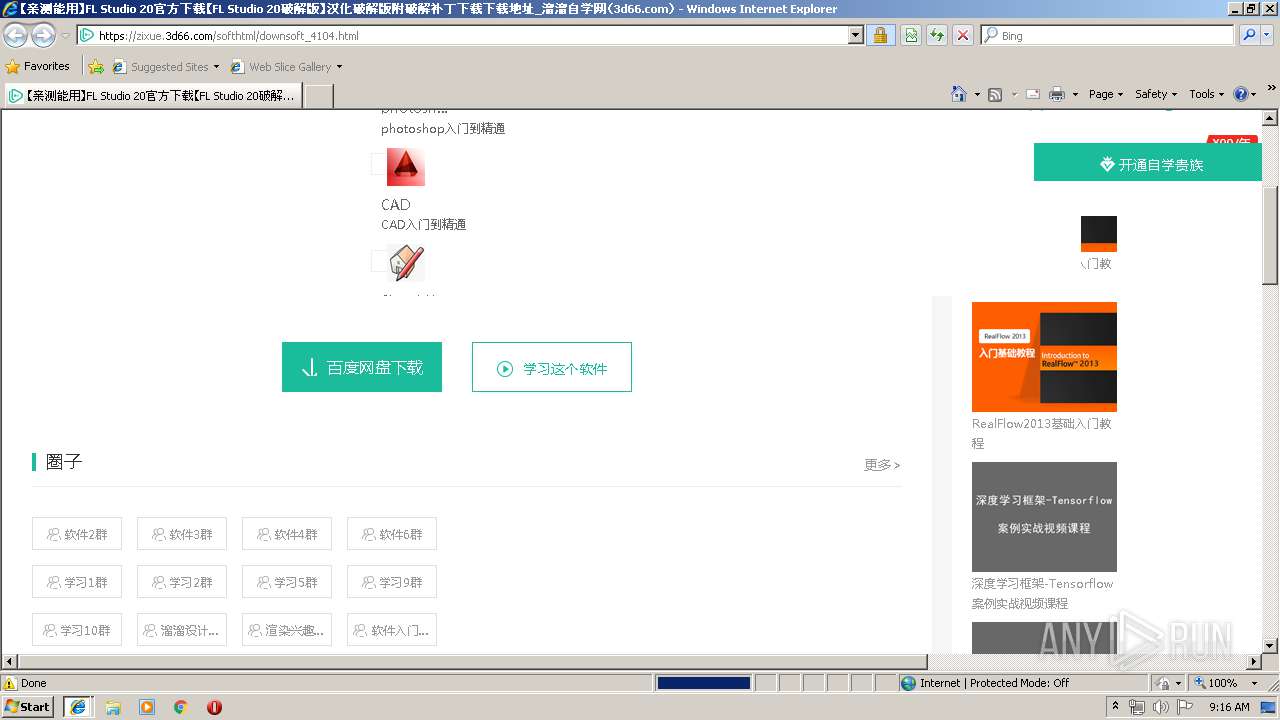Expand the search provider dropdown arrow
Image resolution: width=1280 pixels, height=720 pixels.
click(x=1268, y=35)
